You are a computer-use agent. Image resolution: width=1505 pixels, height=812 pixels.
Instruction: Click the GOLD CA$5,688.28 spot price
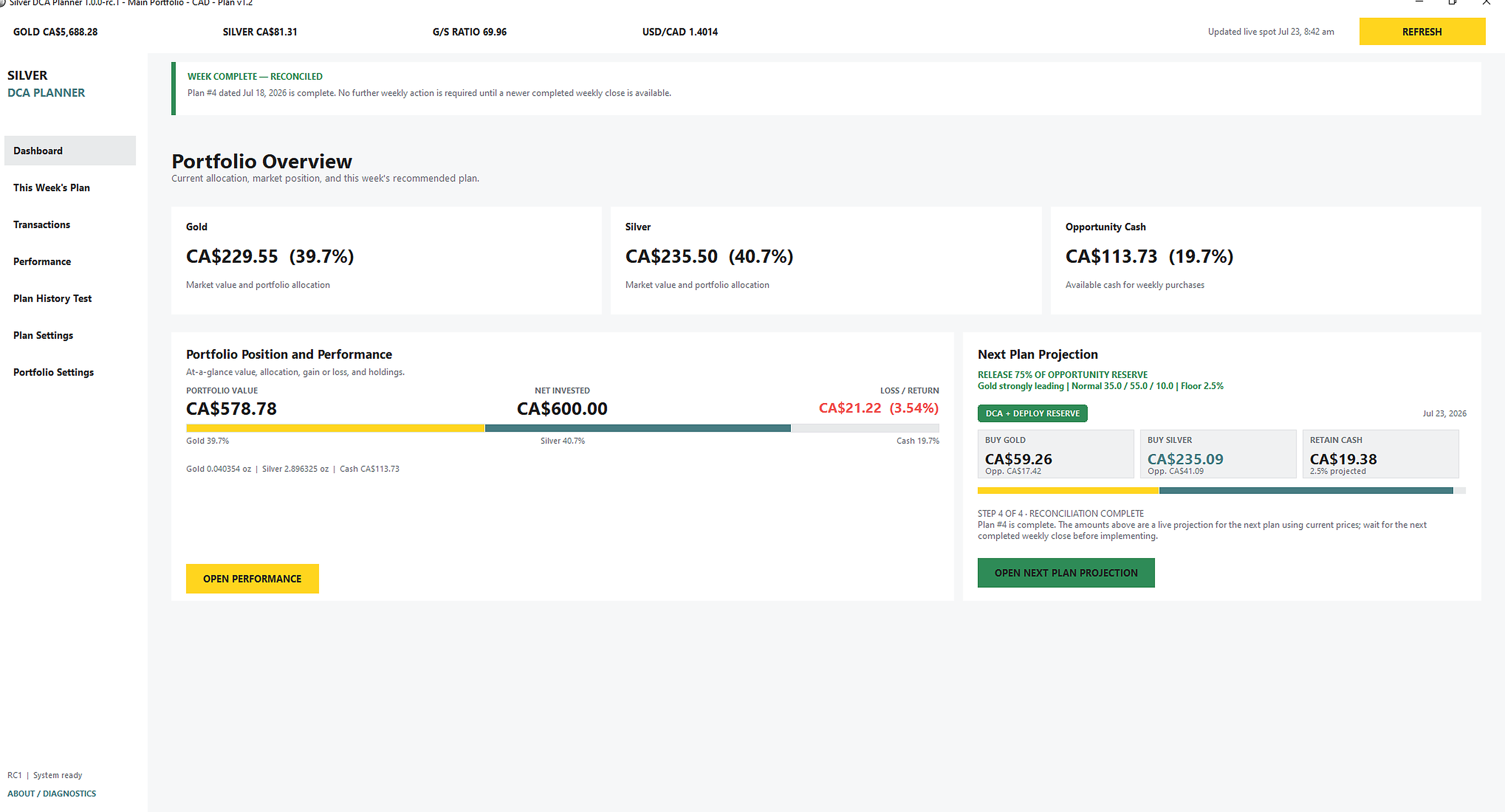tap(55, 31)
